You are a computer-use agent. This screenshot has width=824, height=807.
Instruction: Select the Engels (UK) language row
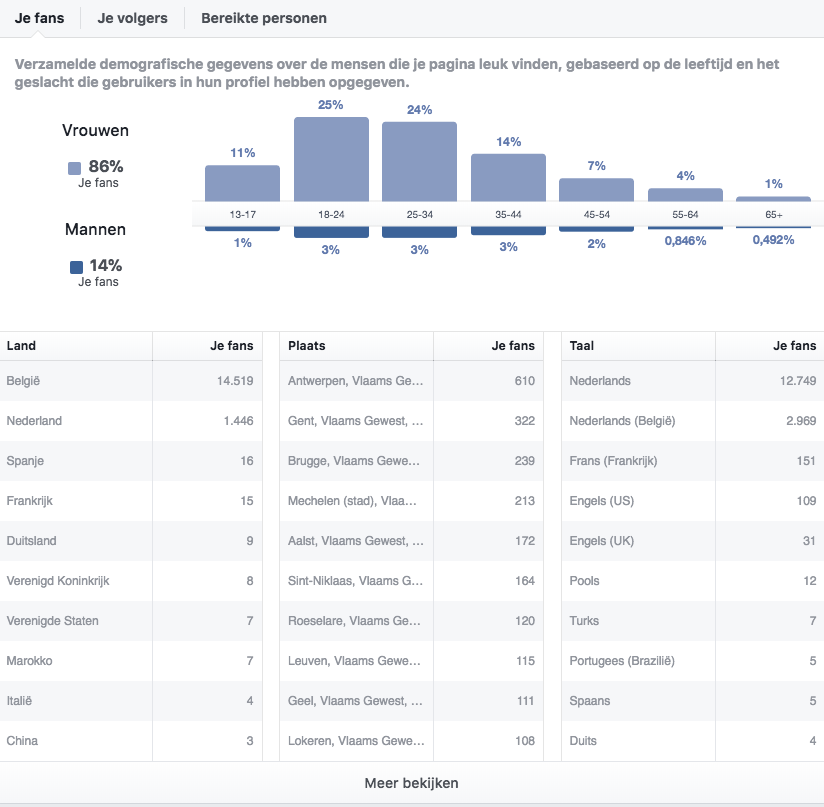tap(693, 541)
